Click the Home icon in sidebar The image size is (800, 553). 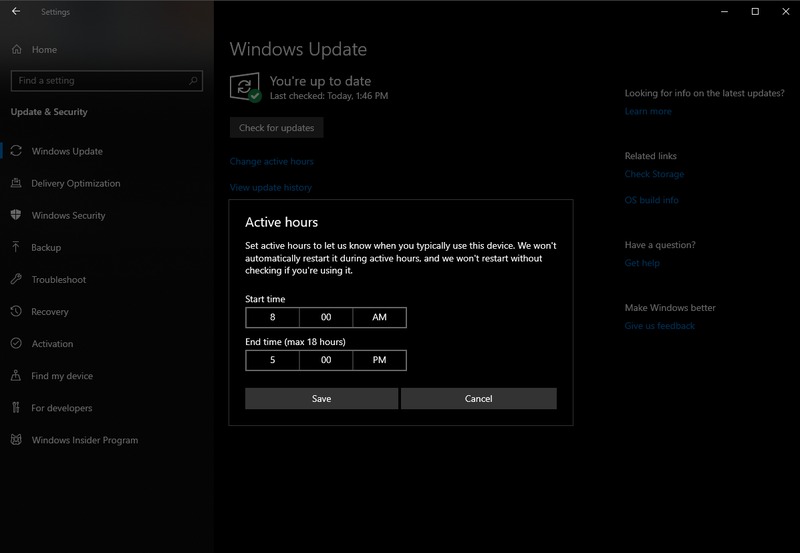[x=17, y=49]
